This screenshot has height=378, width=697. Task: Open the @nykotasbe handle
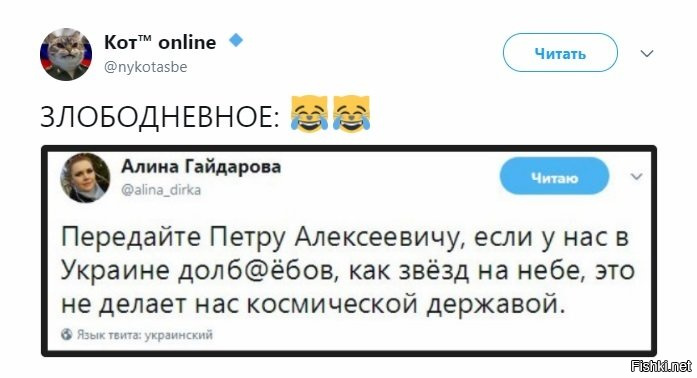click(145, 67)
